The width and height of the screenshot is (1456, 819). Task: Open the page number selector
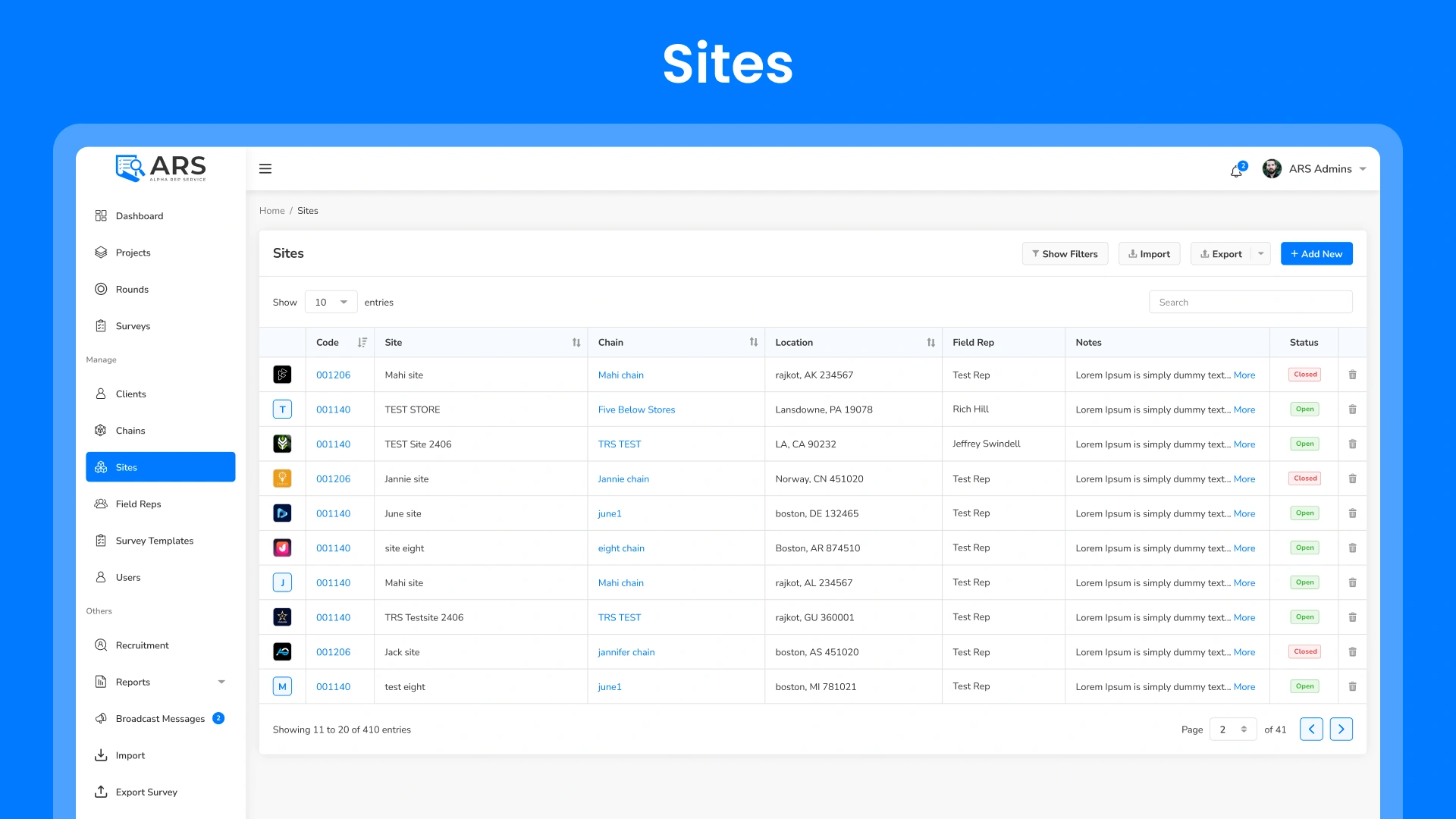point(1233,730)
